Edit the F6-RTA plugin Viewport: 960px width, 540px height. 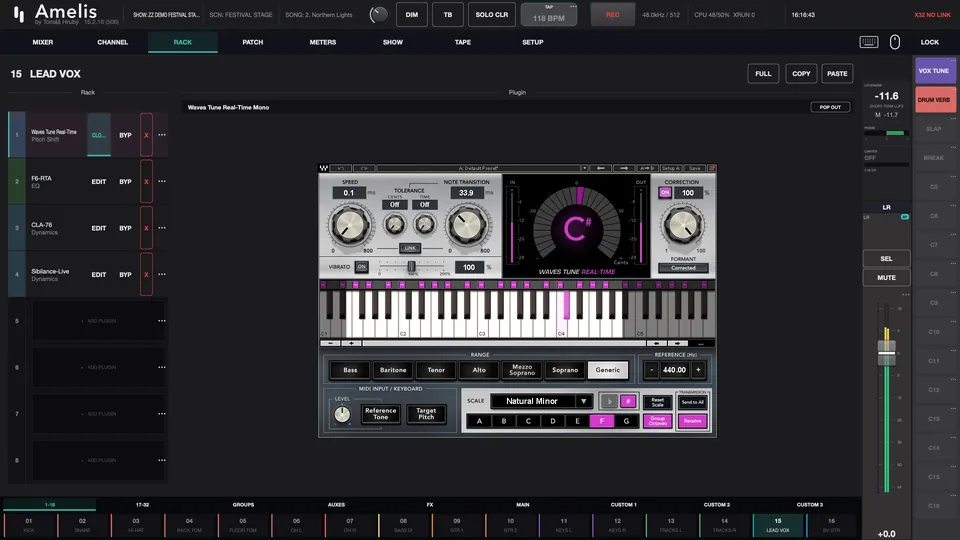coord(99,181)
